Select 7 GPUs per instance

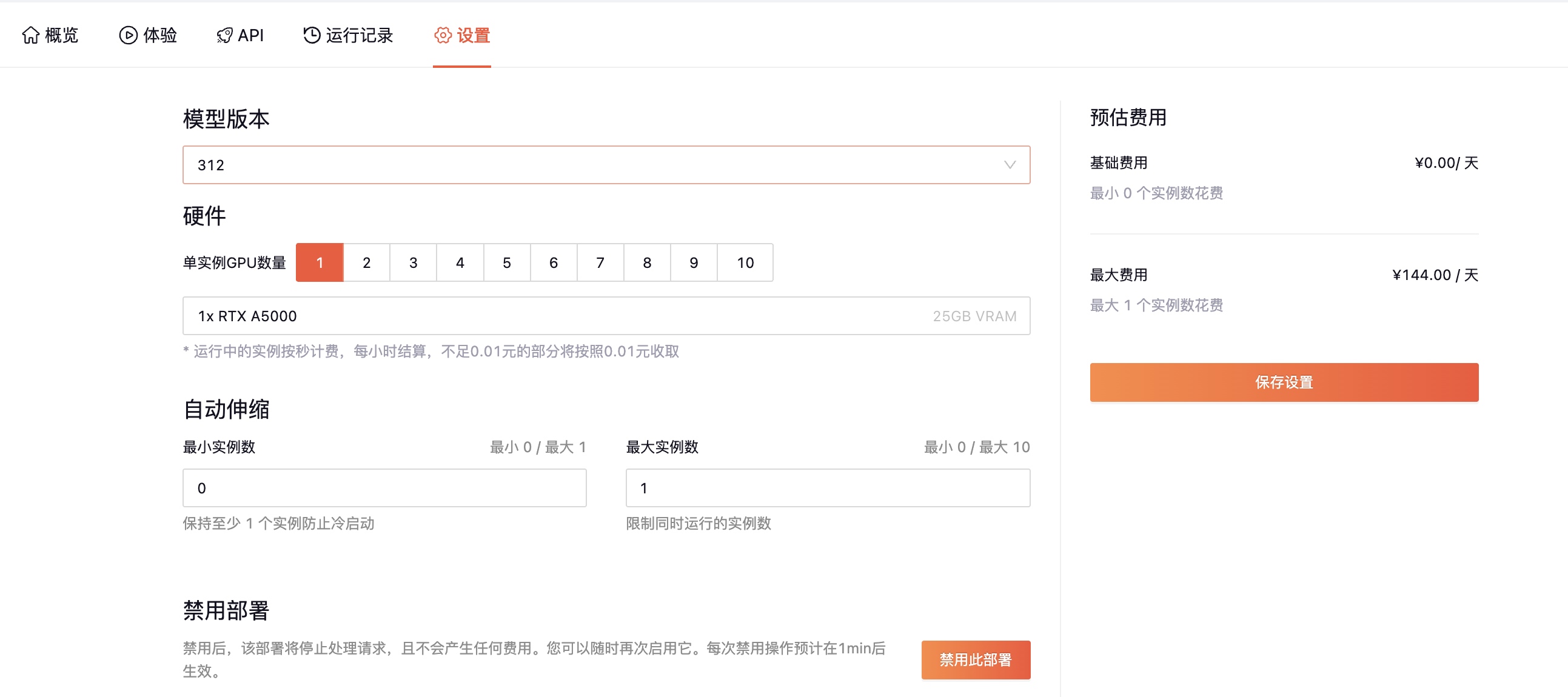(600, 263)
